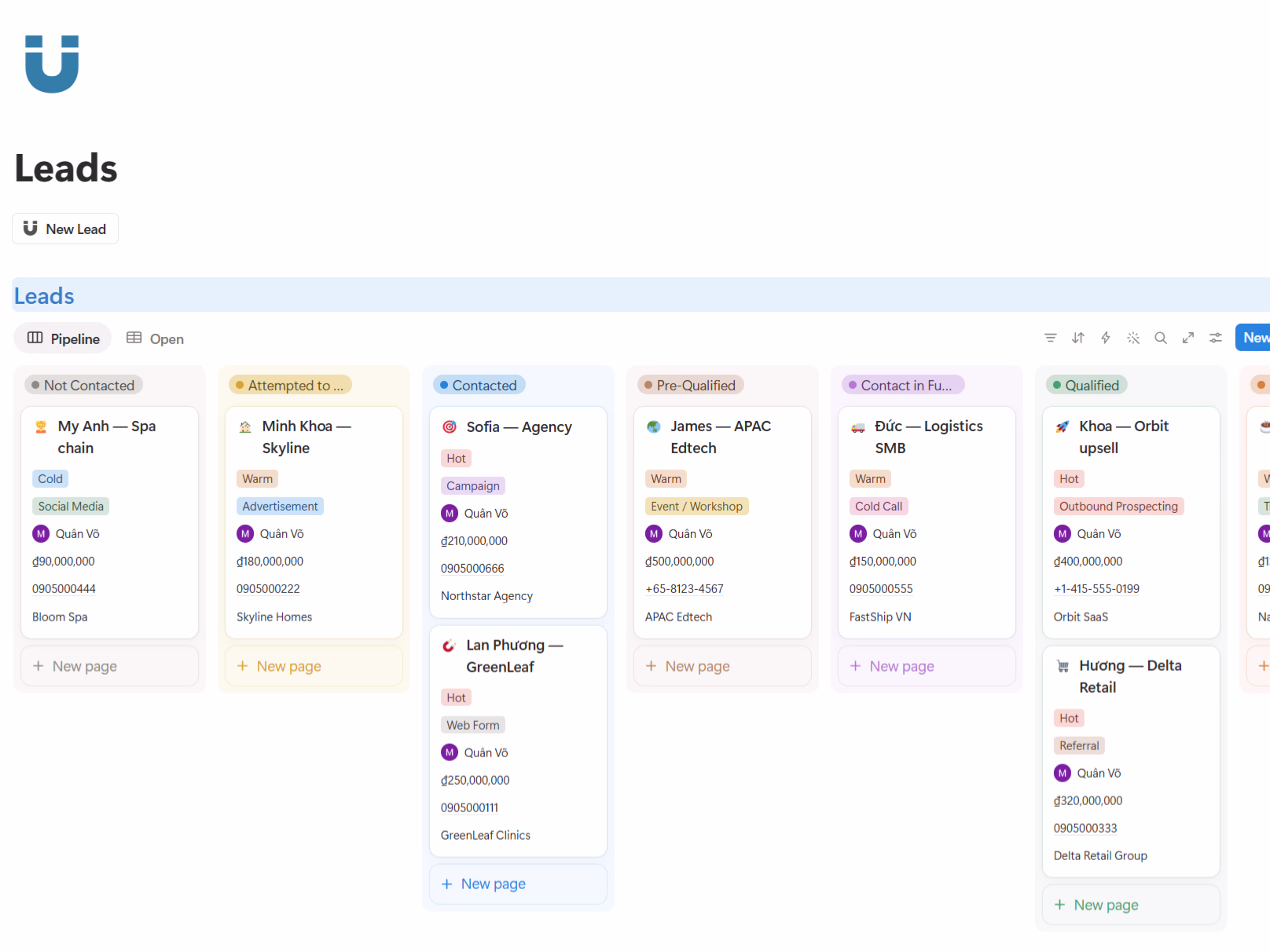Click the My Anh card emoji icon
This screenshot has width=1270, height=952.
click(x=41, y=427)
